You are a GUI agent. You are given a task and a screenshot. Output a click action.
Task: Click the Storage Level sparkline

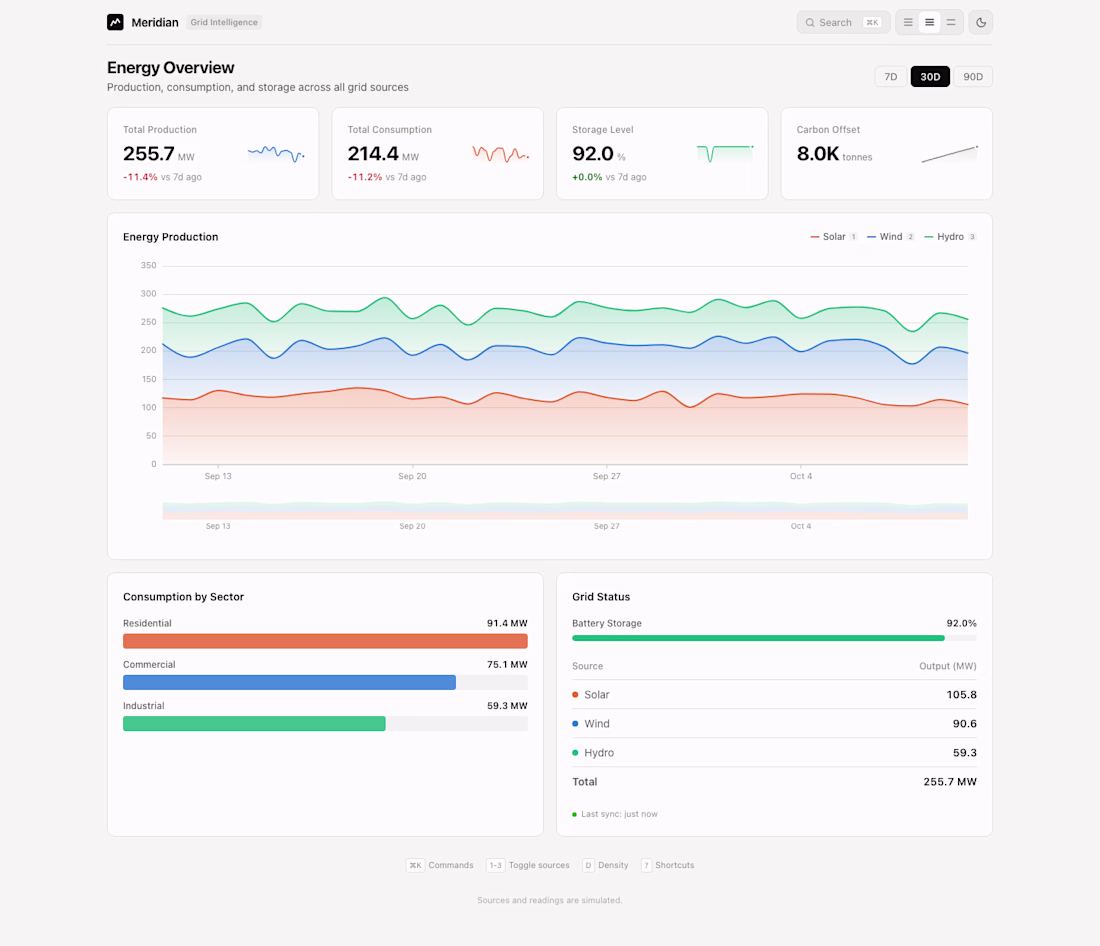725,153
